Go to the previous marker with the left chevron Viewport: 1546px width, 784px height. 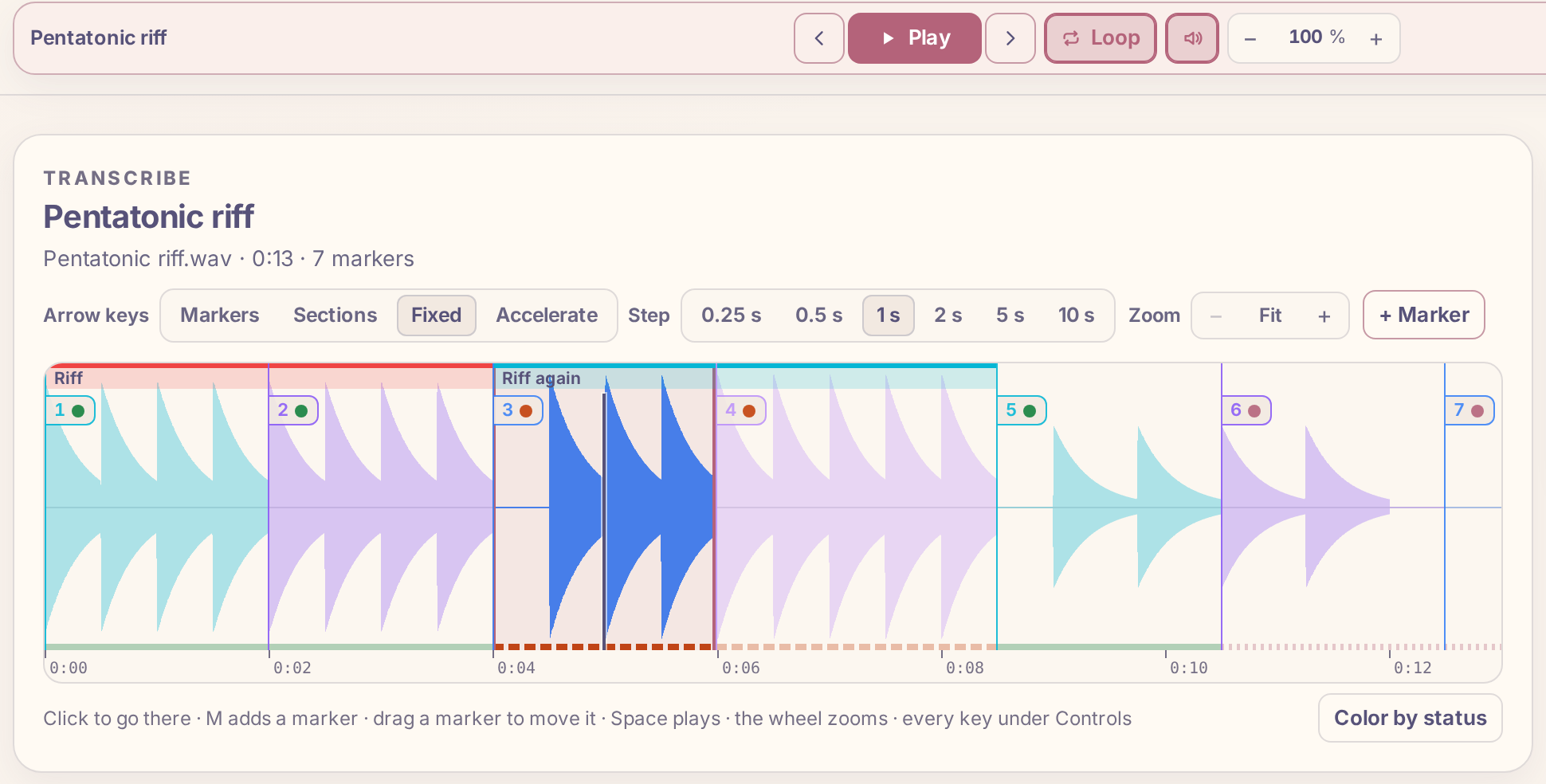pyautogui.click(x=818, y=38)
